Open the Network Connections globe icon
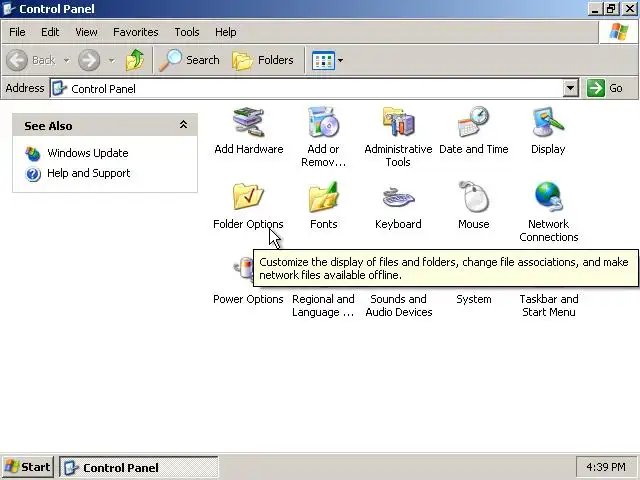This screenshot has width=640, height=480. click(x=549, y=197)
